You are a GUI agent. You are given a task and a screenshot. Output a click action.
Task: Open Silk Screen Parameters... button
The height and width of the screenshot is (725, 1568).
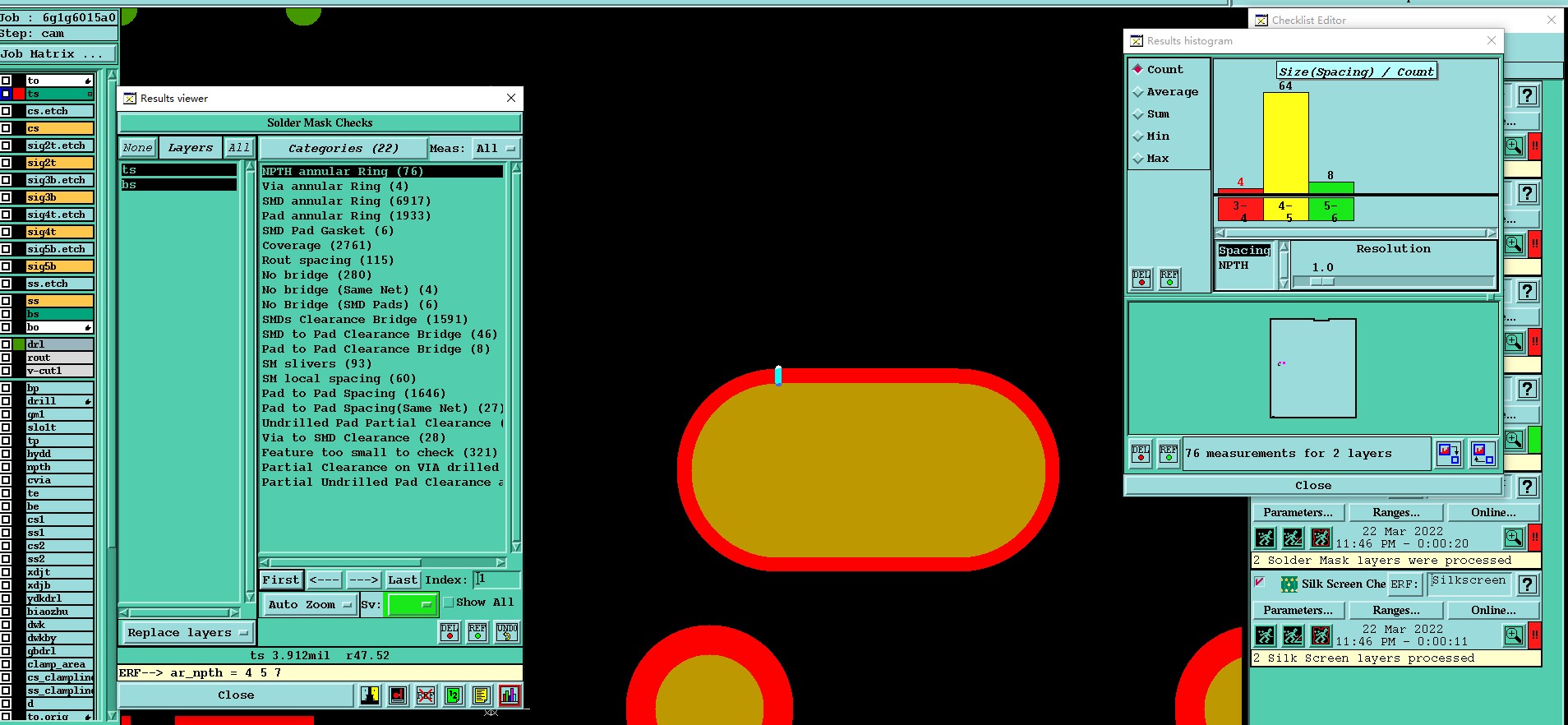[x=1298, y=611]
